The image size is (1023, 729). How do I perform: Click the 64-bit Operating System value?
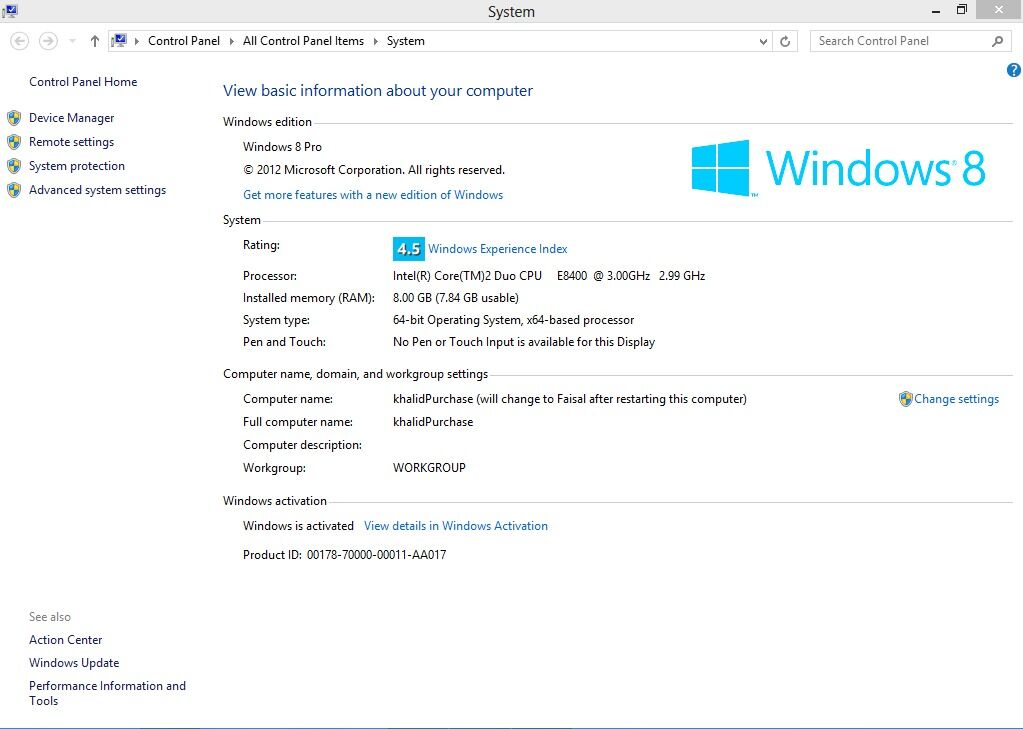point(513,320)
